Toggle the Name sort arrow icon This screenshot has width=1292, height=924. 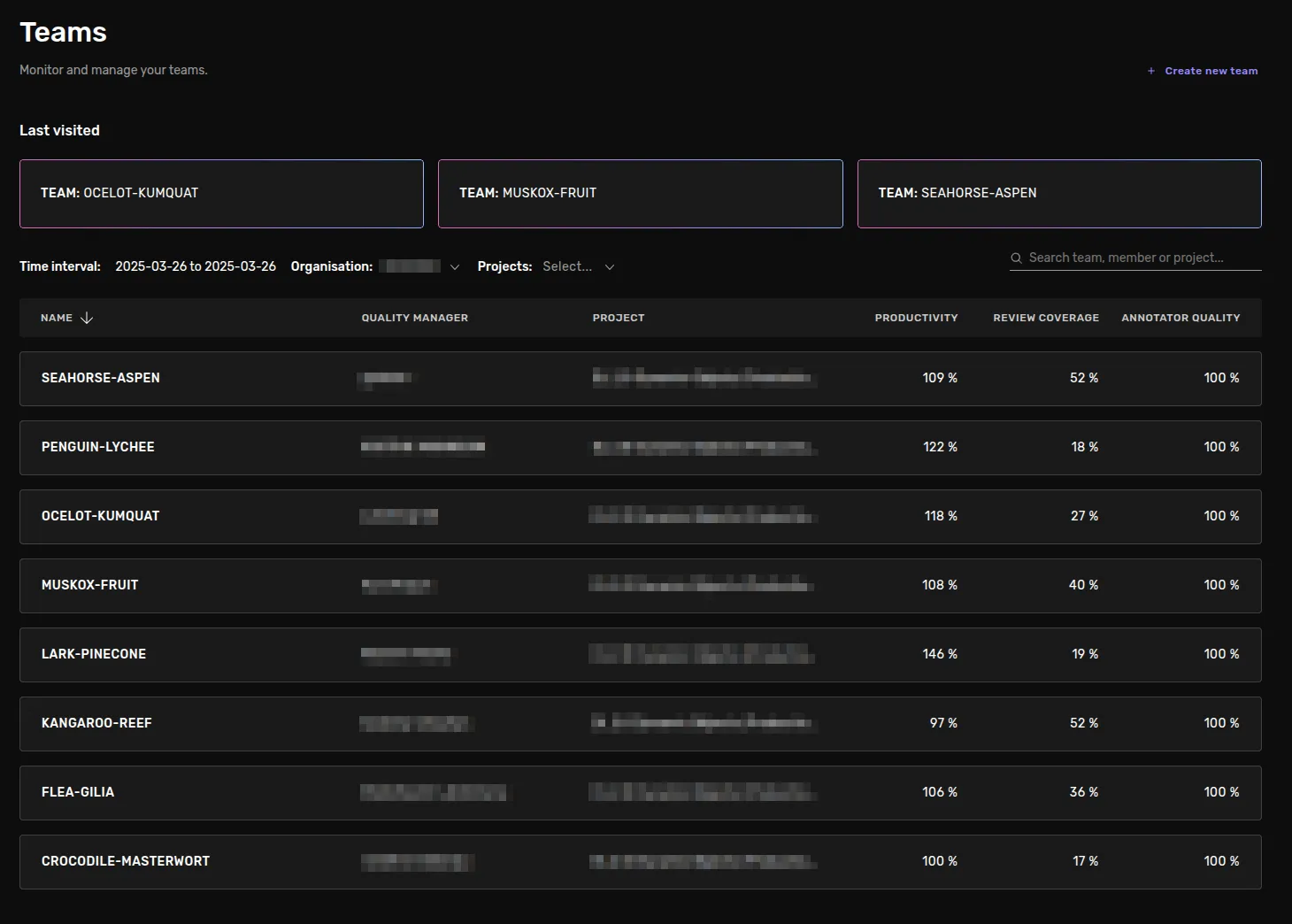point(87,318)
